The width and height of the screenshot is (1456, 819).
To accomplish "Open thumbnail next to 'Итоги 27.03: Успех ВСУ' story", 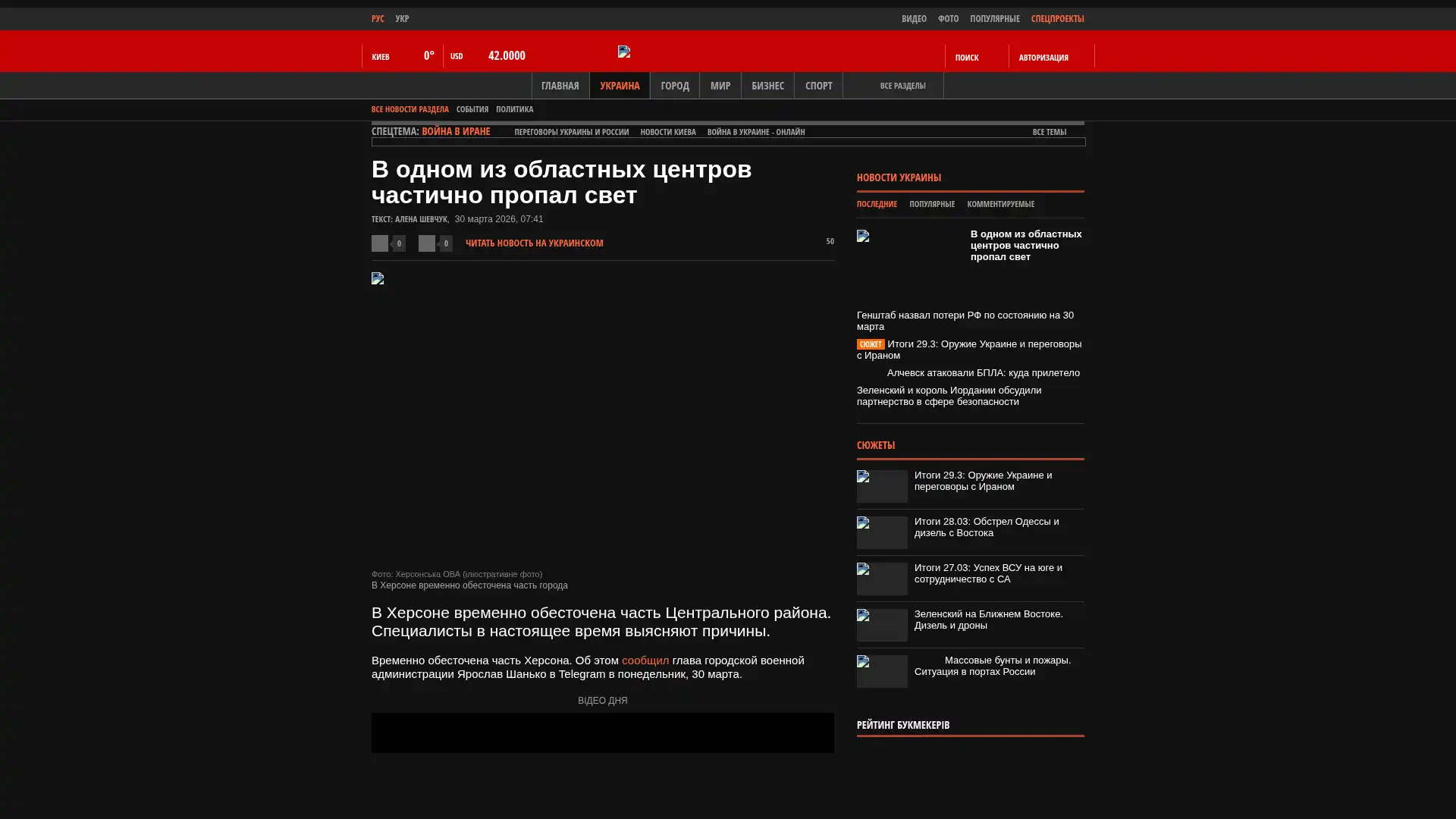I will pyautogui.click(x=882, y=579).
